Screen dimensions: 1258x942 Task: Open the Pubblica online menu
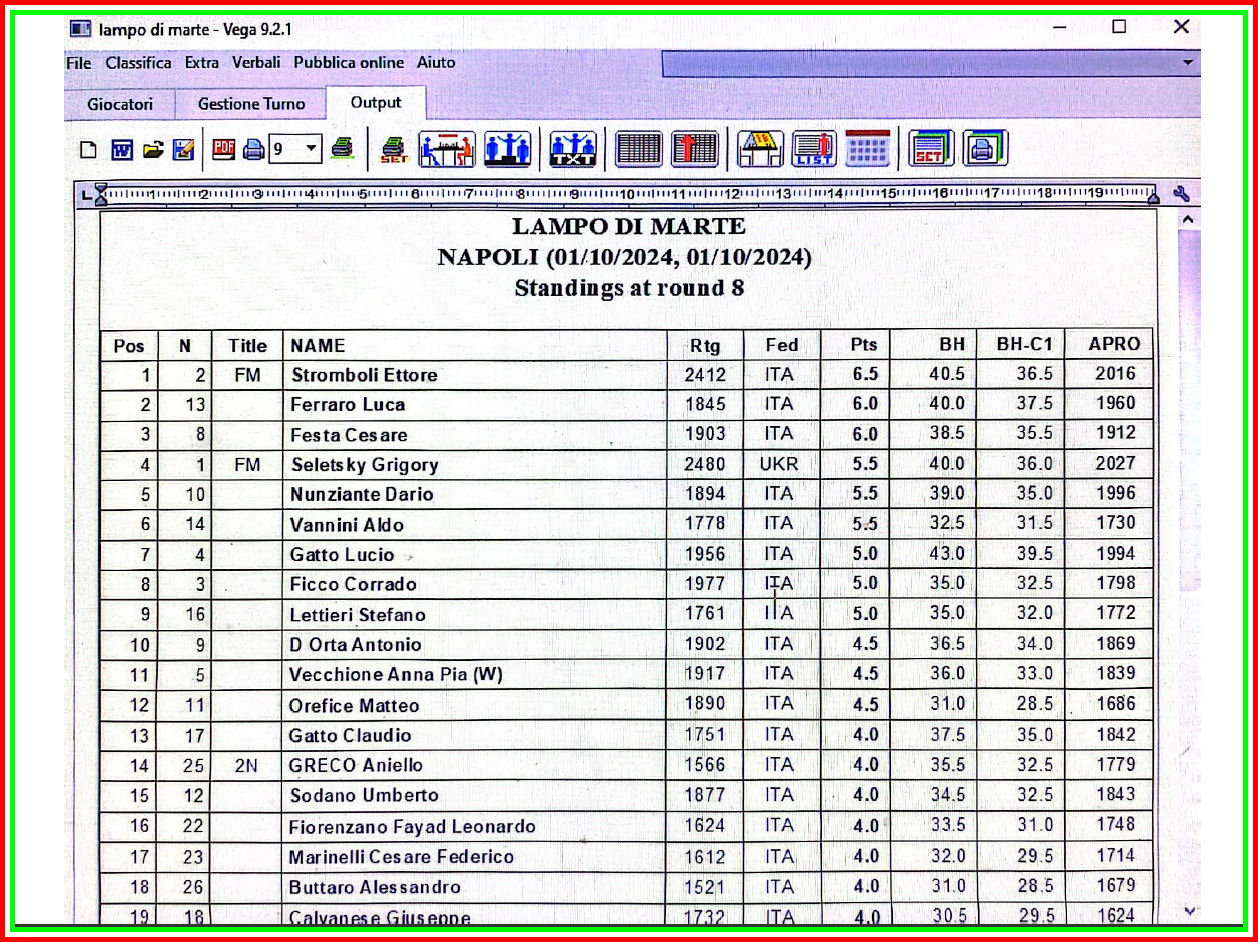click(345, 62)
